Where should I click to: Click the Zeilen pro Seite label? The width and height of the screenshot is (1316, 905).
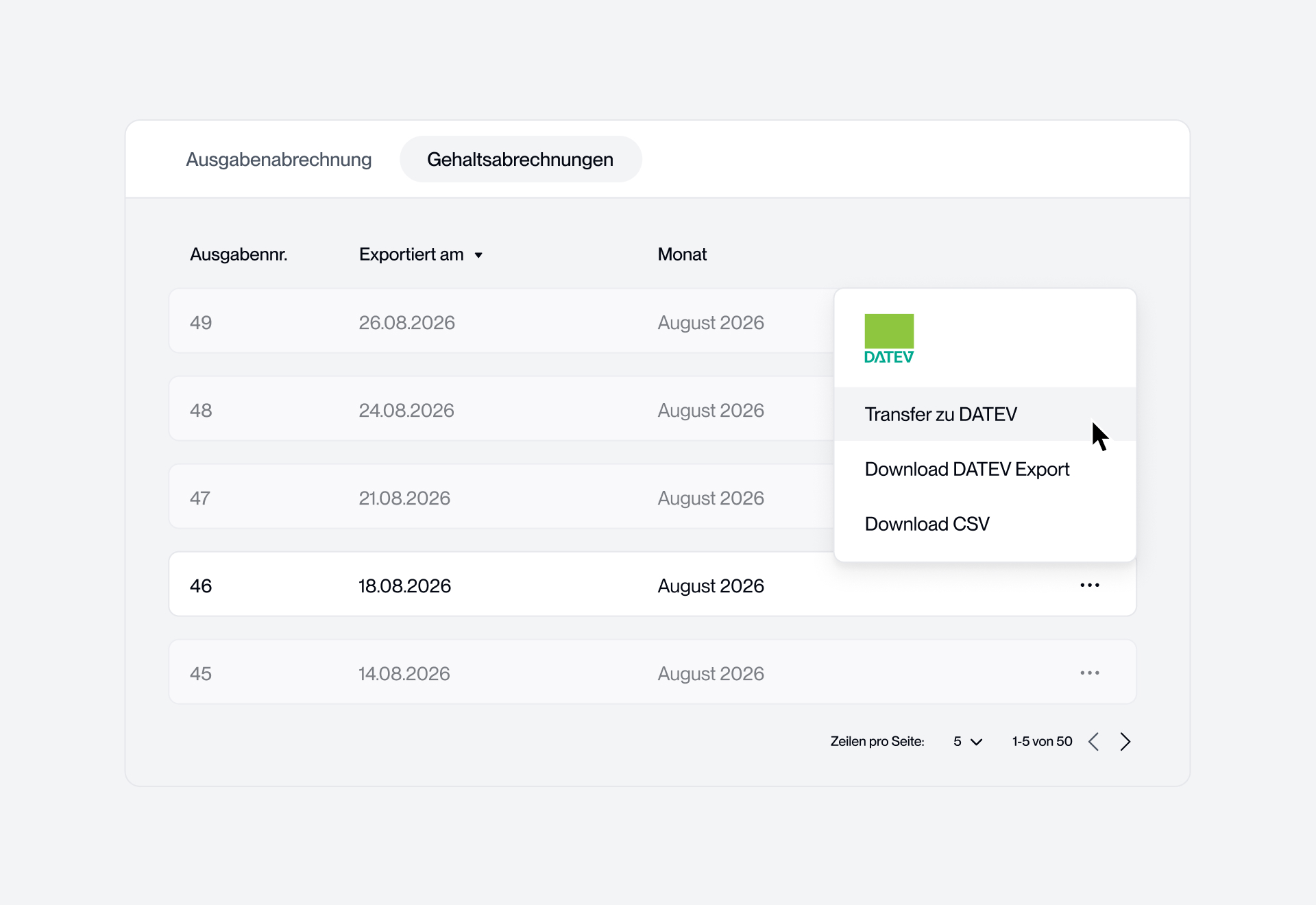pyautogui.click(x=877, y=741)
